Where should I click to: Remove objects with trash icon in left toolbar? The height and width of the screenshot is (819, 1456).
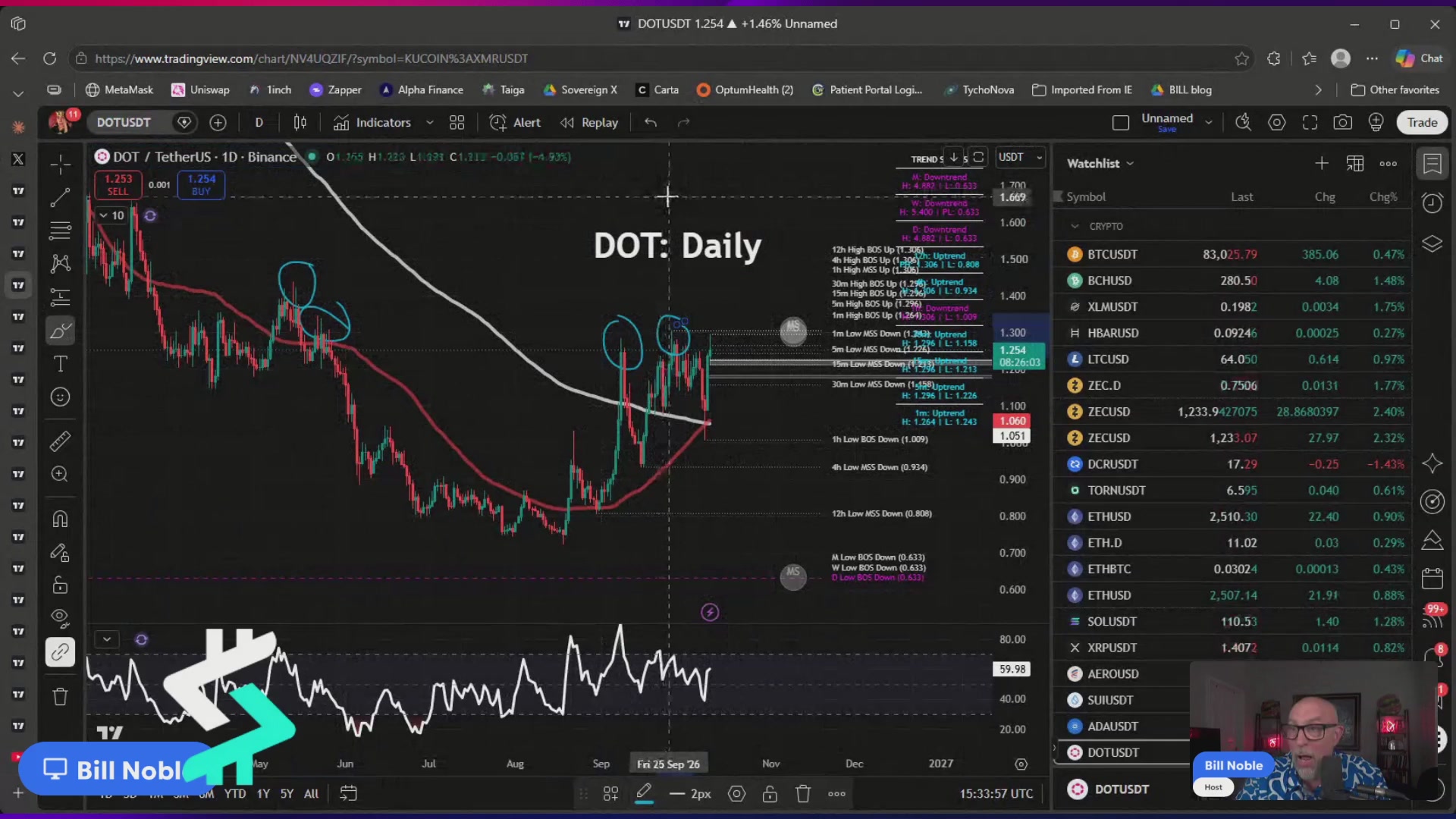(60, 696)
